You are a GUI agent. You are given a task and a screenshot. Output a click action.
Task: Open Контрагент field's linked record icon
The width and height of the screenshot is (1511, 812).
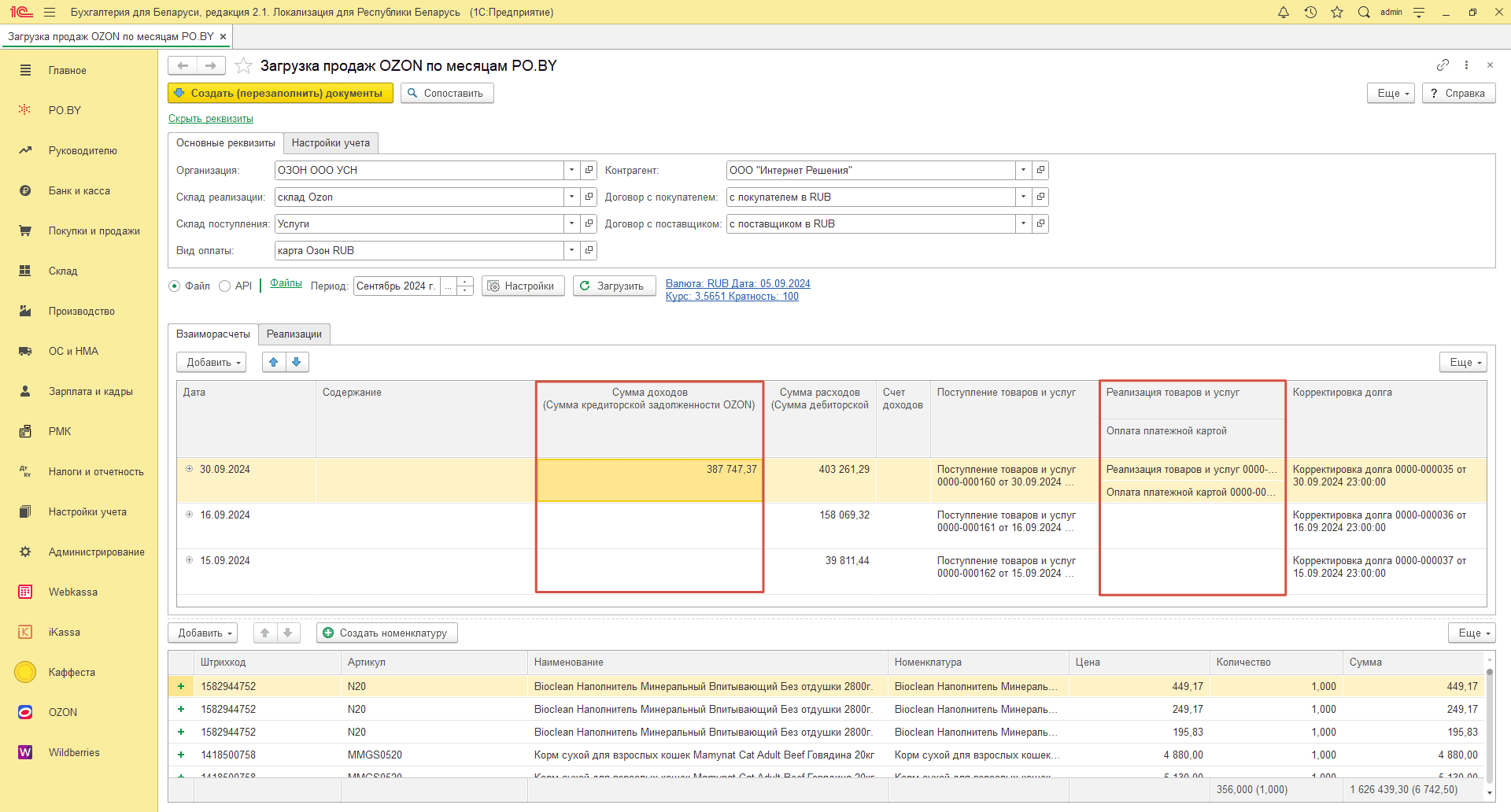coord(1040,170)
